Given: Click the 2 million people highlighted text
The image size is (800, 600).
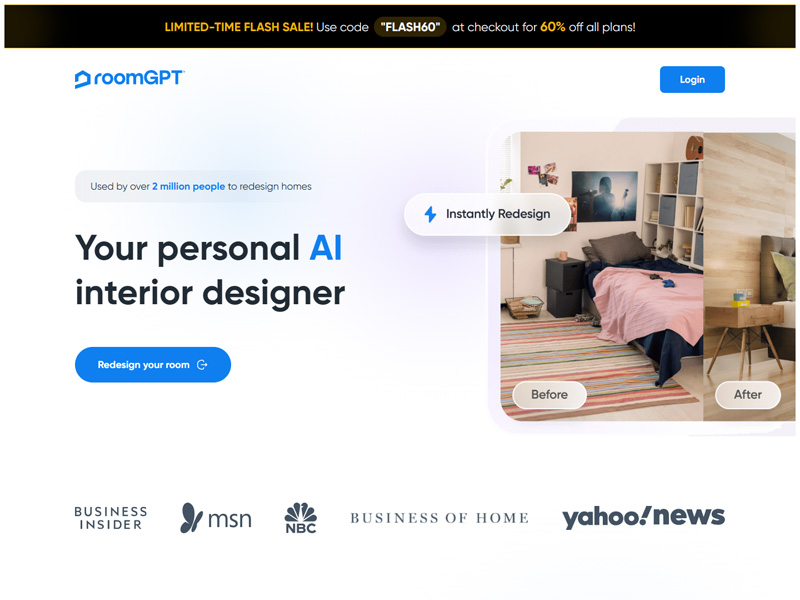Looking at the screenshot, I should 188,187.
